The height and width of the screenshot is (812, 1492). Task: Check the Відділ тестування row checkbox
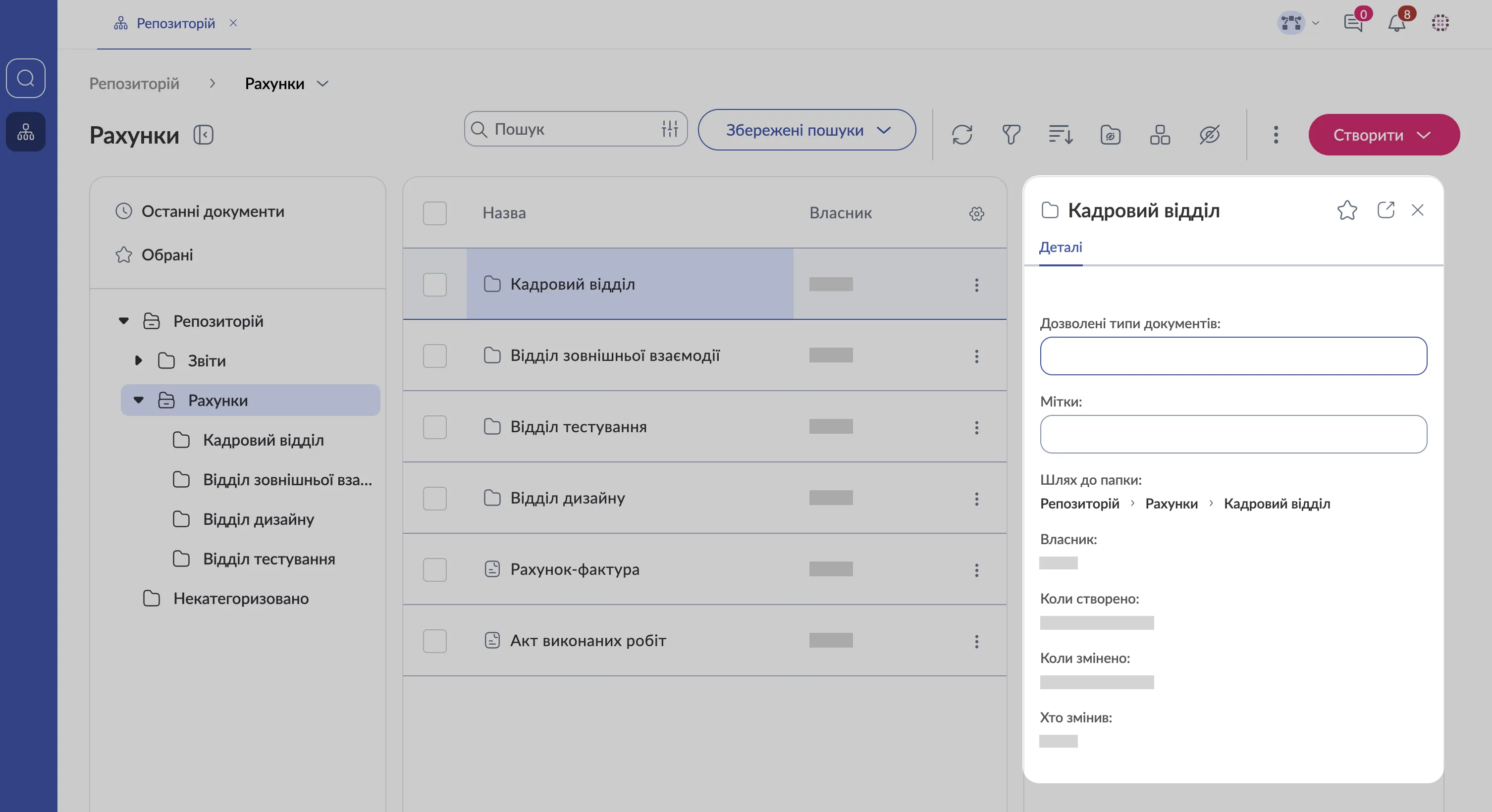[x=434, y=427]
